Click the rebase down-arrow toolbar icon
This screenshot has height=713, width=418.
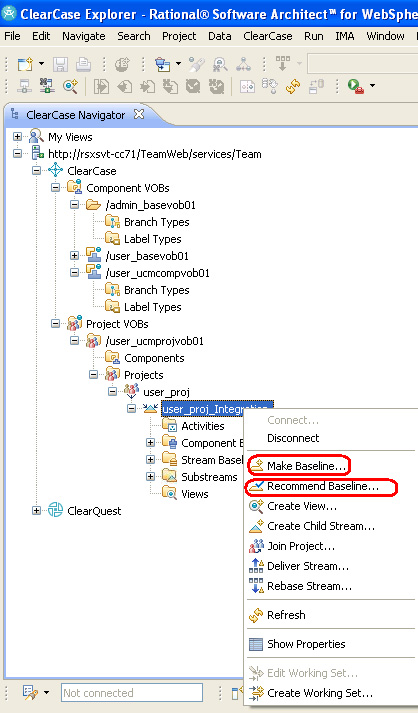point(282,63)
